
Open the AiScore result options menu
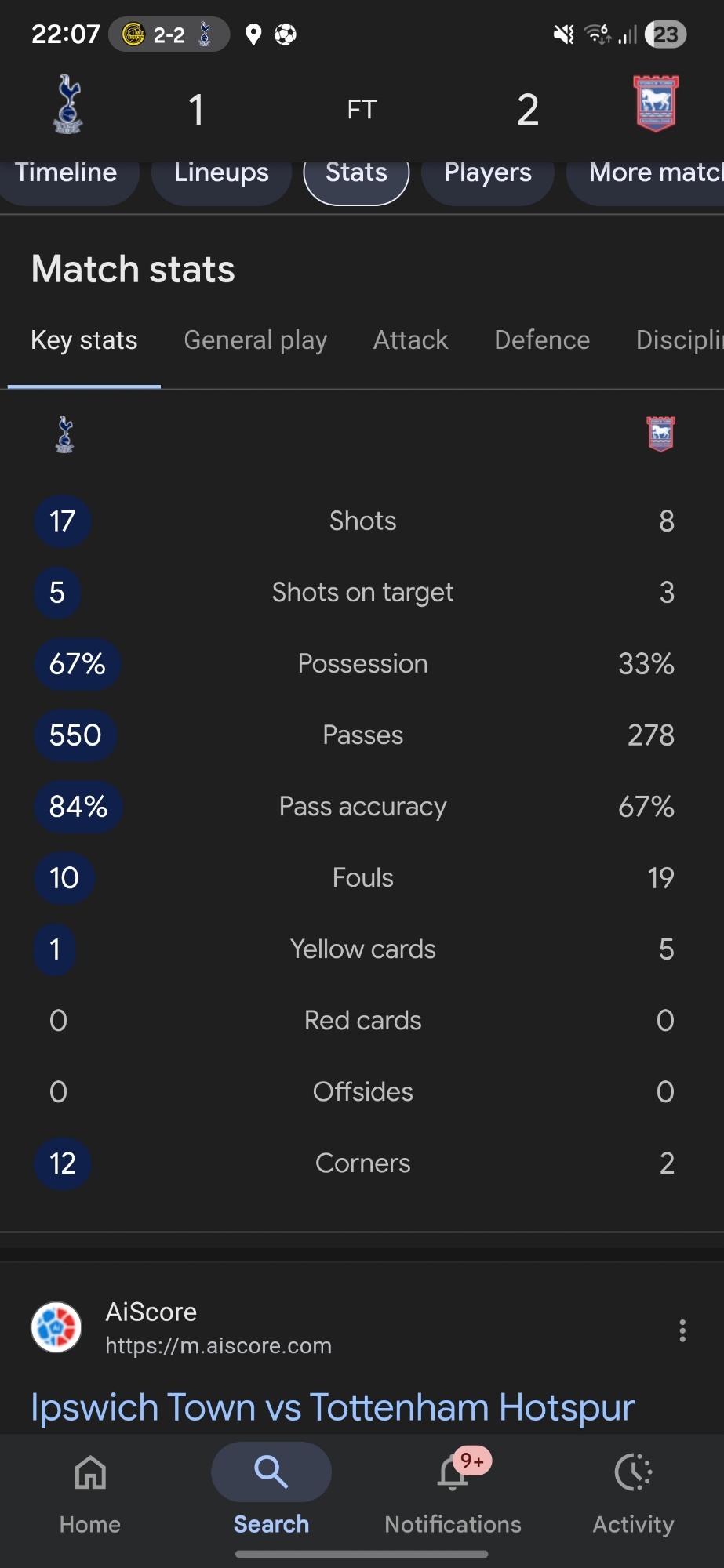682,1330
